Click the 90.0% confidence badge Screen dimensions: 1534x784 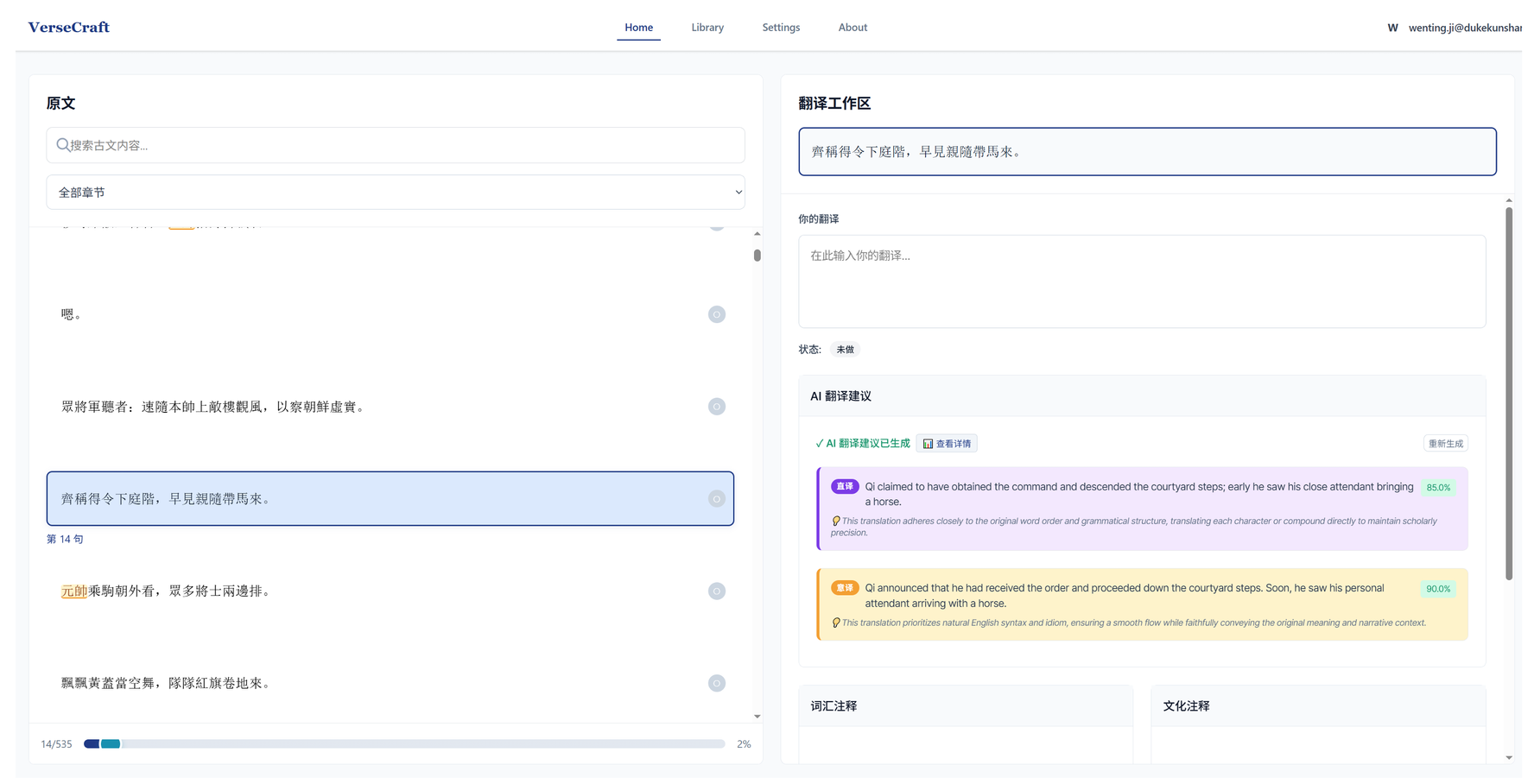coord(1438,589)
